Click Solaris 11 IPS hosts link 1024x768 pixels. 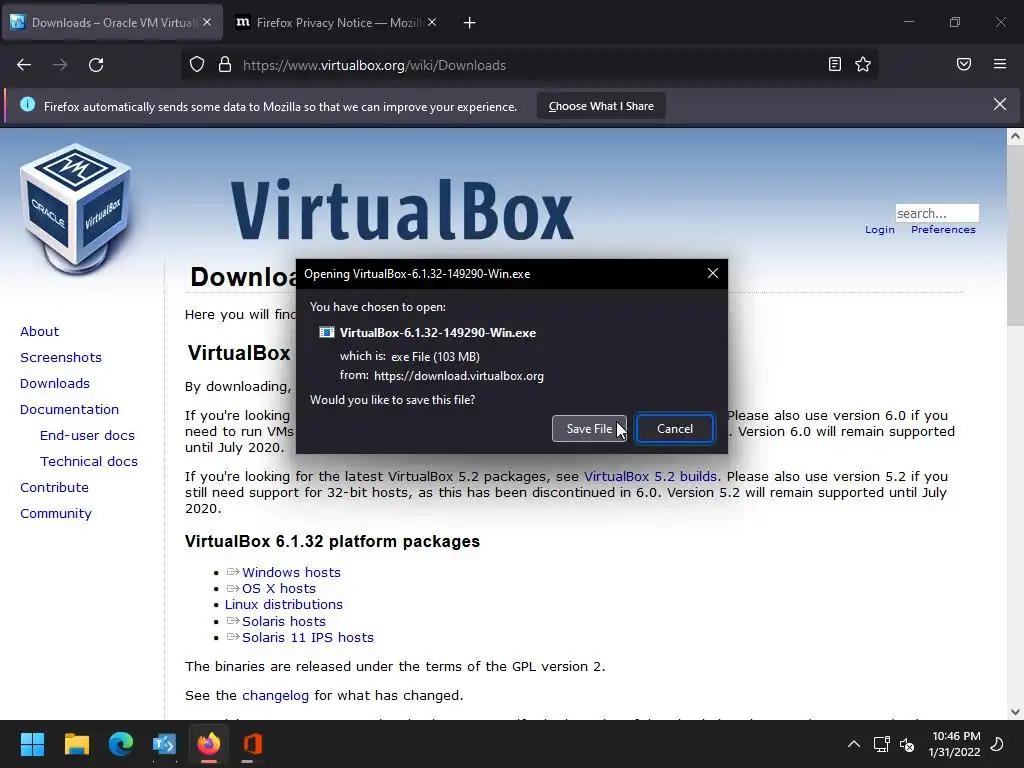(308, 637)
